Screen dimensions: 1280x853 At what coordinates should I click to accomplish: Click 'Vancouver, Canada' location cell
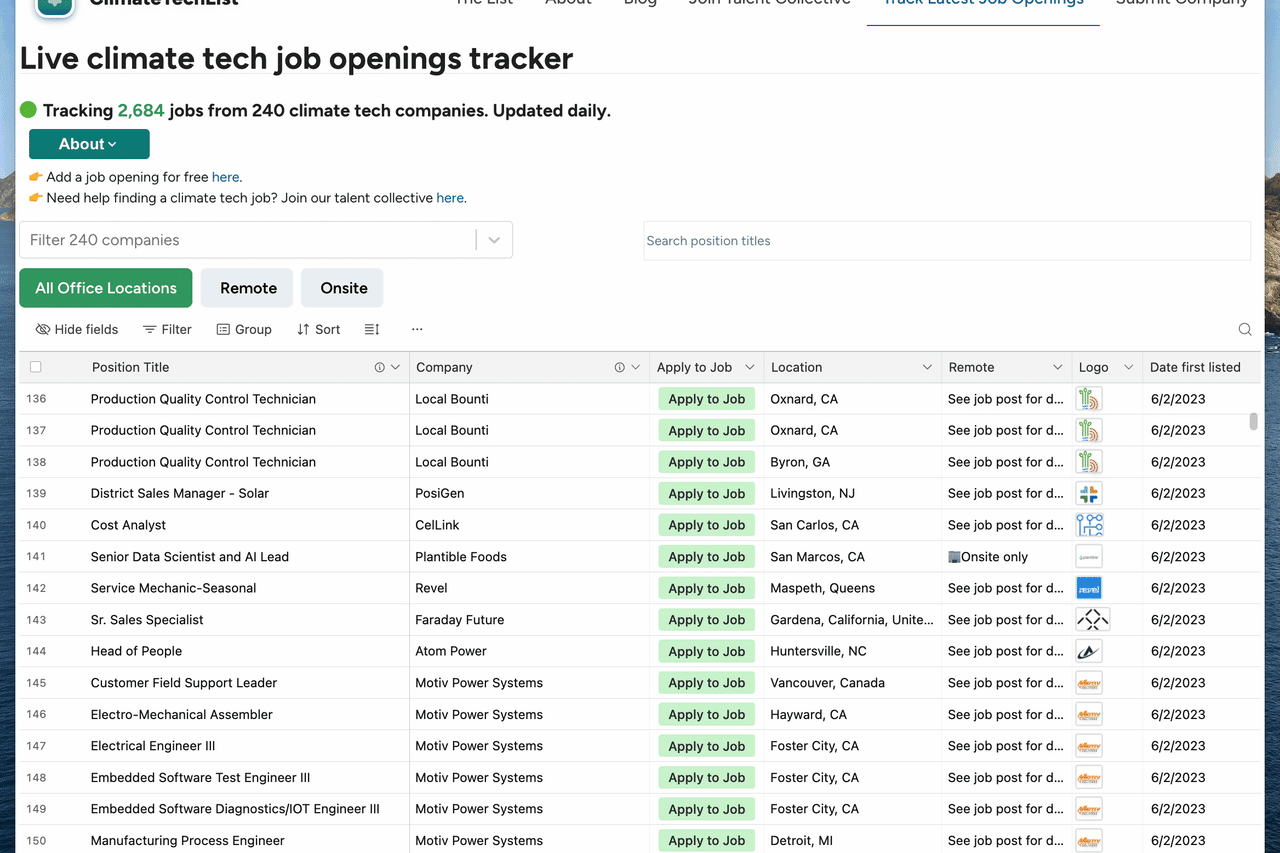click(x=853, y=683)
